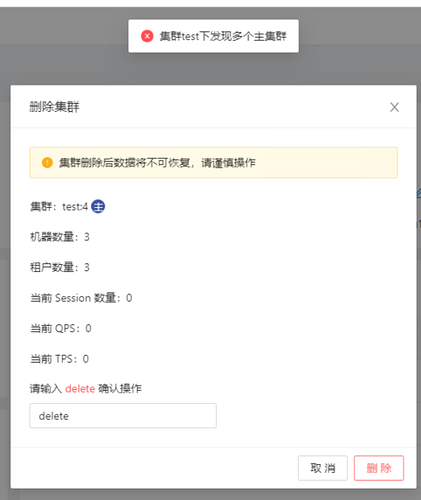Click the 租户数量 value row
Image resolution: width=421 pixels, height=500 pixels.
pos(60,267)
